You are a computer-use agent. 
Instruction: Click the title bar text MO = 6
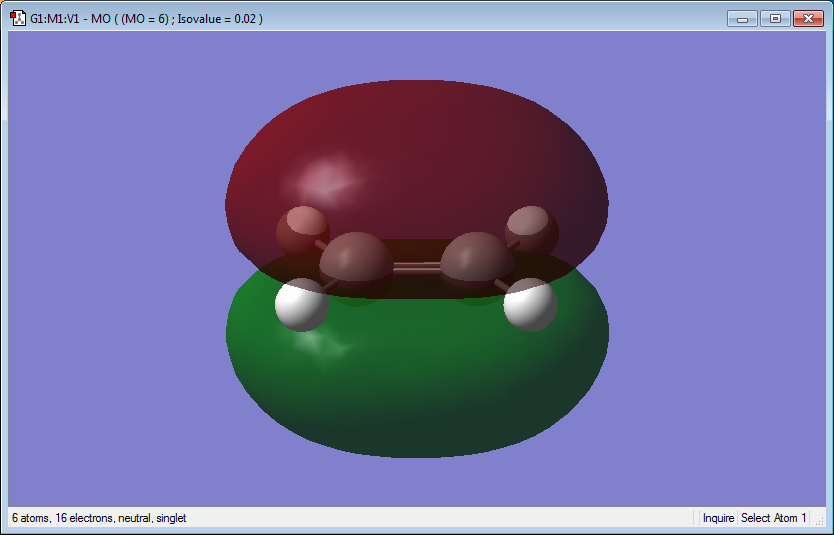click(x=145, y=19)
